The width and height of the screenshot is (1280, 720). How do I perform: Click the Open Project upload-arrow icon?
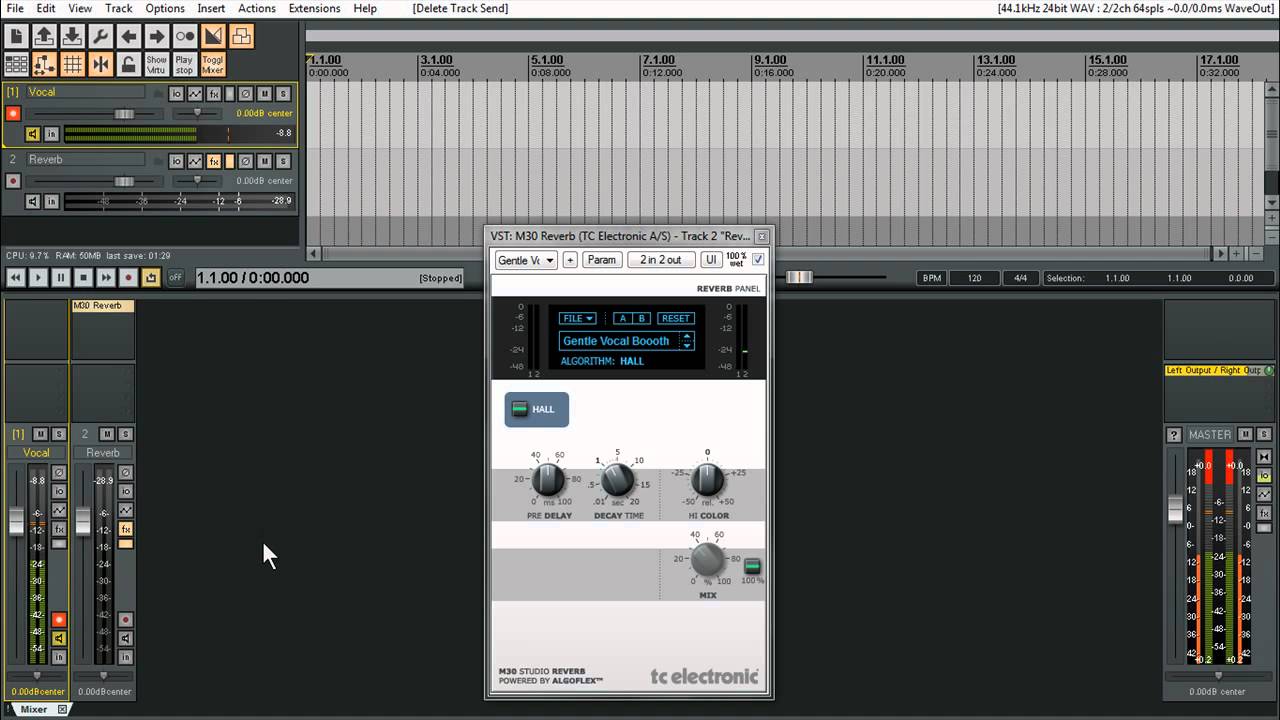[x=44, y=37]
